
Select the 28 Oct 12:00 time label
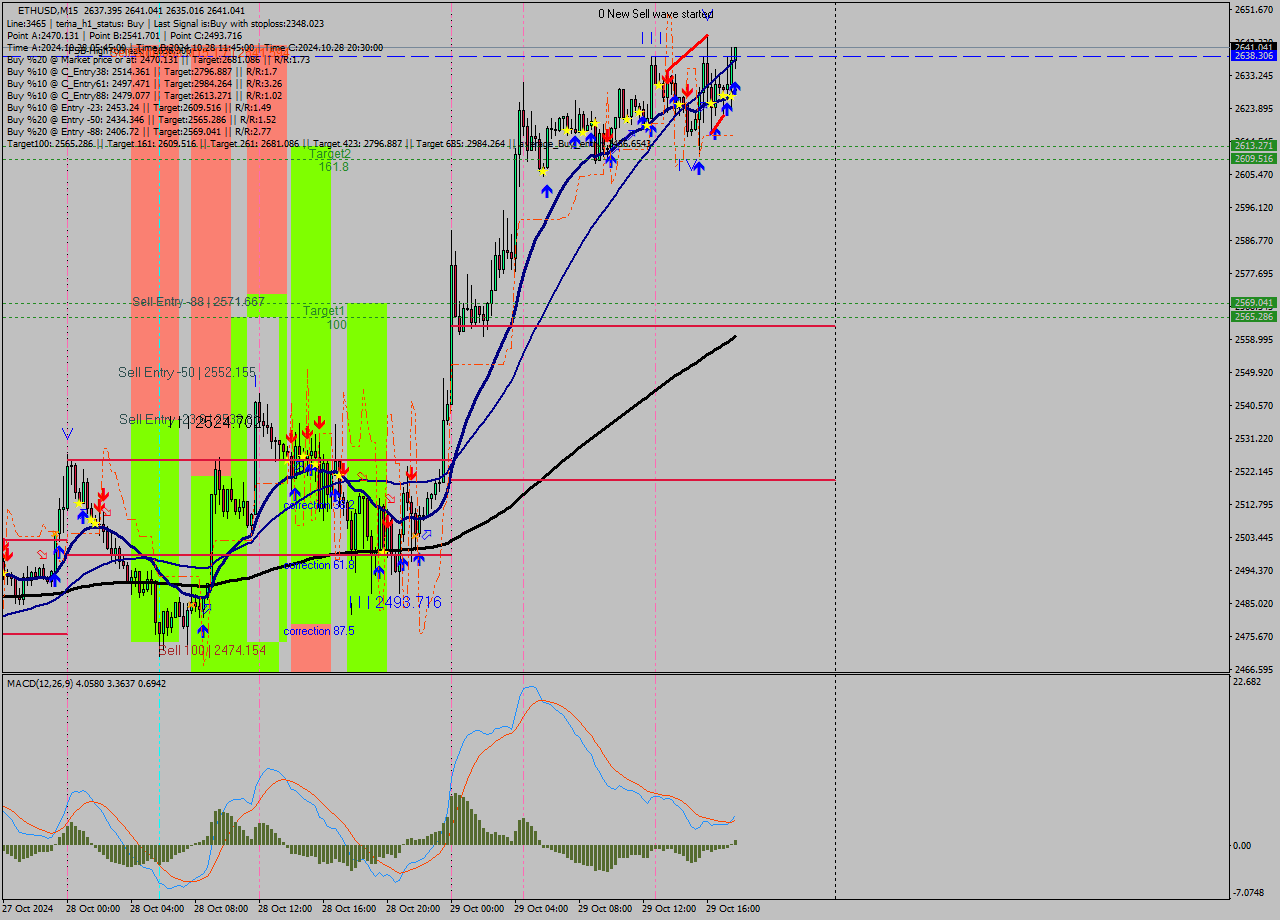(285, 909)
